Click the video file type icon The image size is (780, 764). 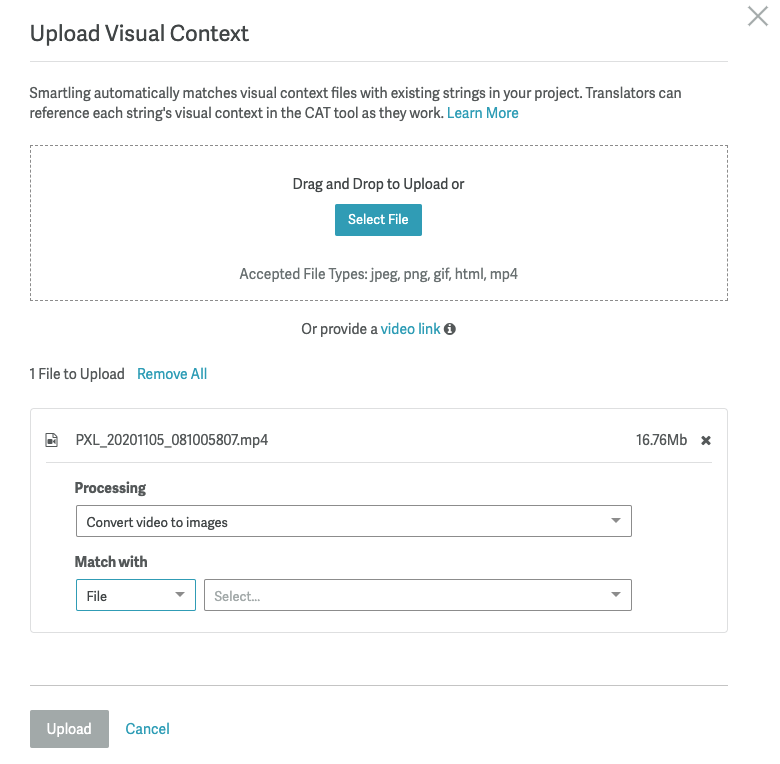pos(52,440)
